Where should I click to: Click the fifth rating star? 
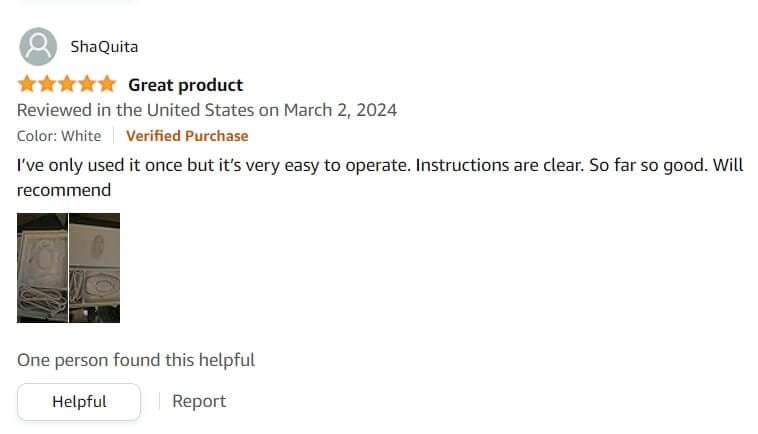pyautogui.click(x=107, y=84)
